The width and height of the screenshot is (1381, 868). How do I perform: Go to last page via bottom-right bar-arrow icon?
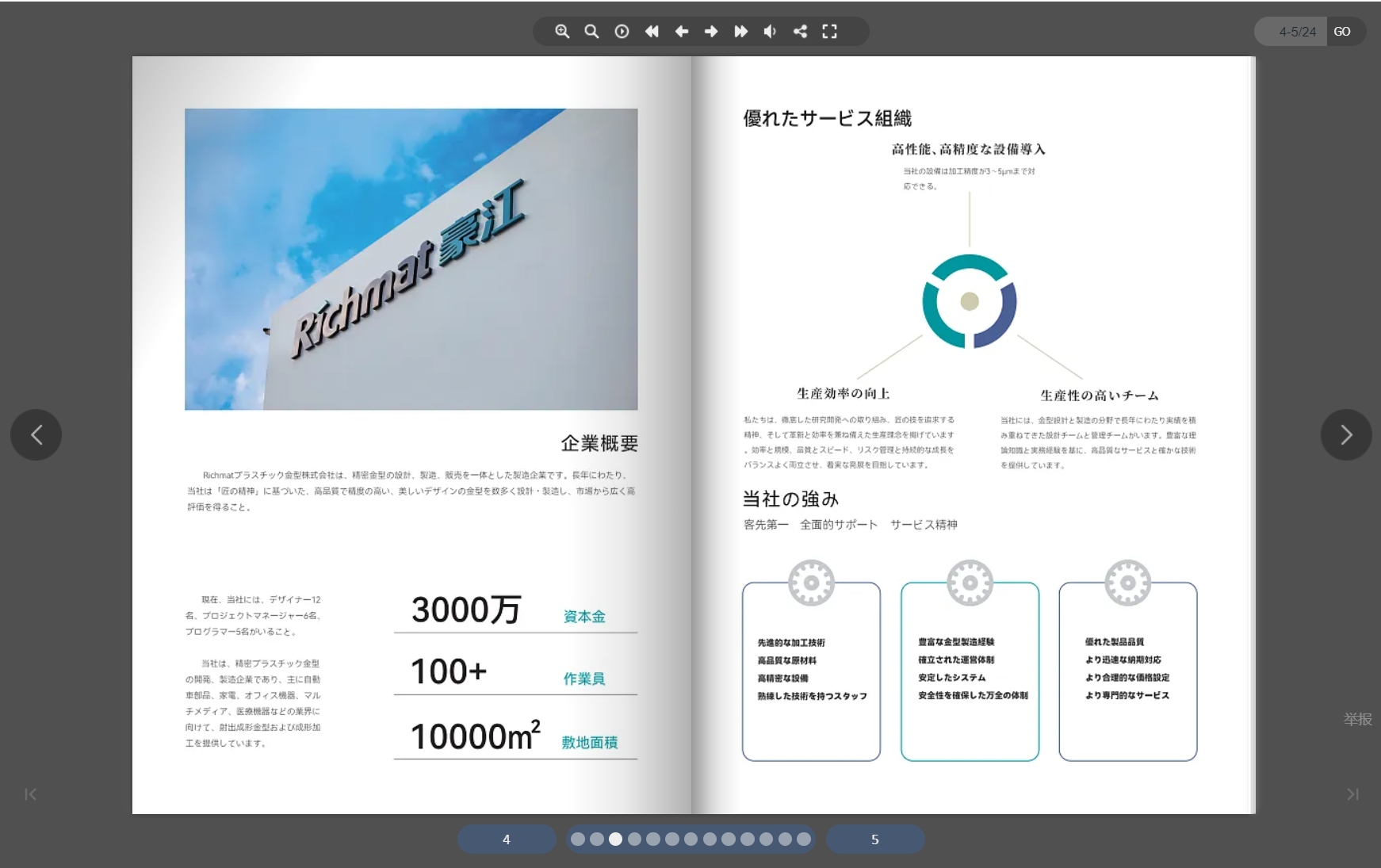[1352, 794]
